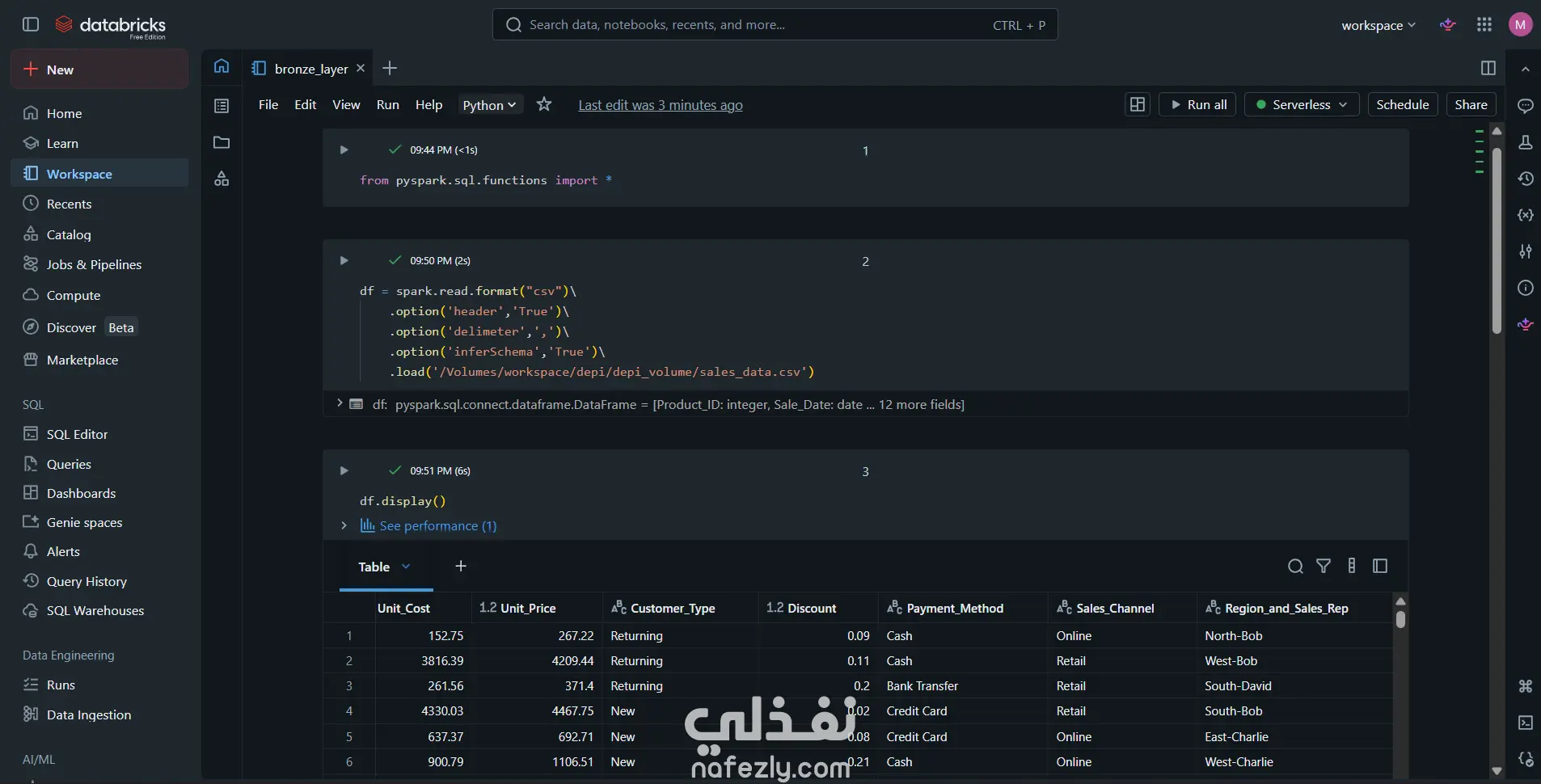Click the Share button

click(x=1471, y=104)
